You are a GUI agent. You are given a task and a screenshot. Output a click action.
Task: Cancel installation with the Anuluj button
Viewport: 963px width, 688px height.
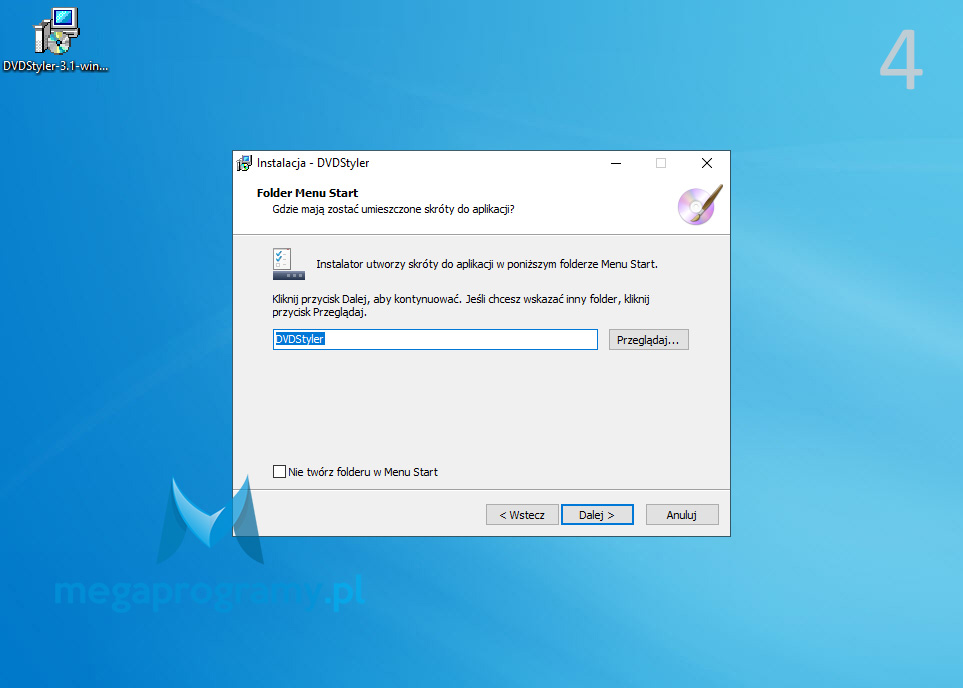point(682,515)
